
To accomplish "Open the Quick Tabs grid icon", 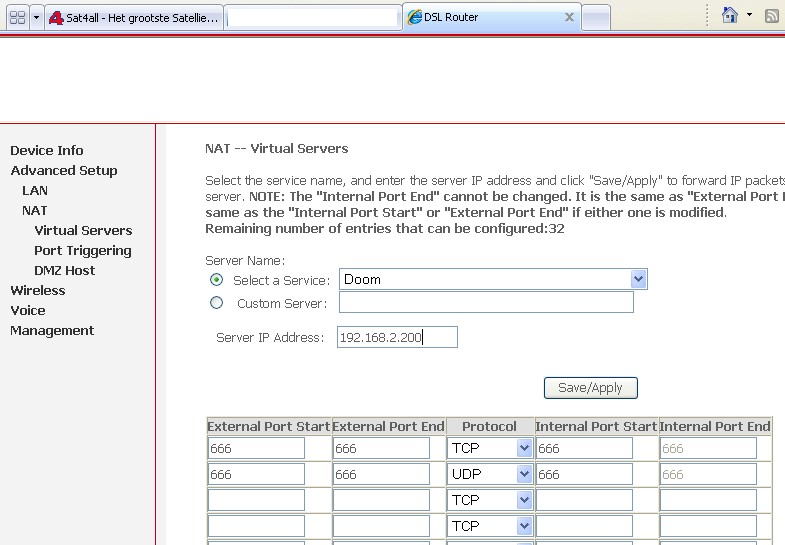I will click(18, 18).
